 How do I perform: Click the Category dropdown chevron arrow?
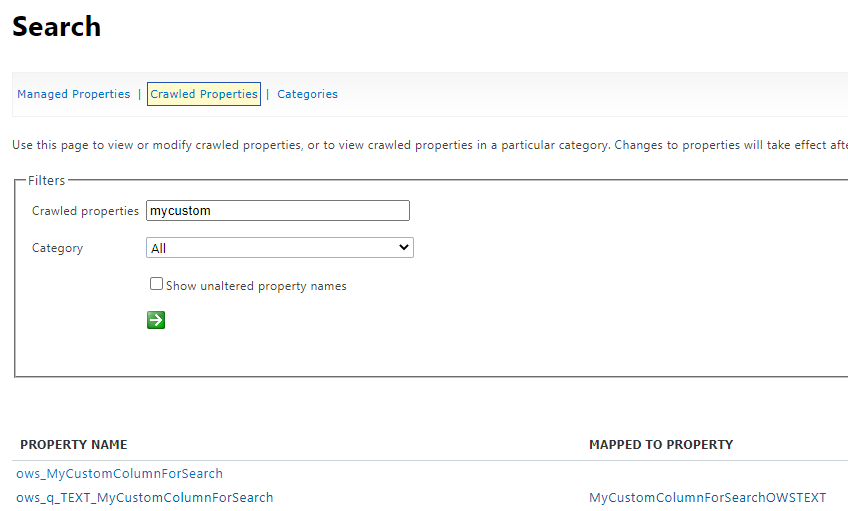[x=403, y=248]
